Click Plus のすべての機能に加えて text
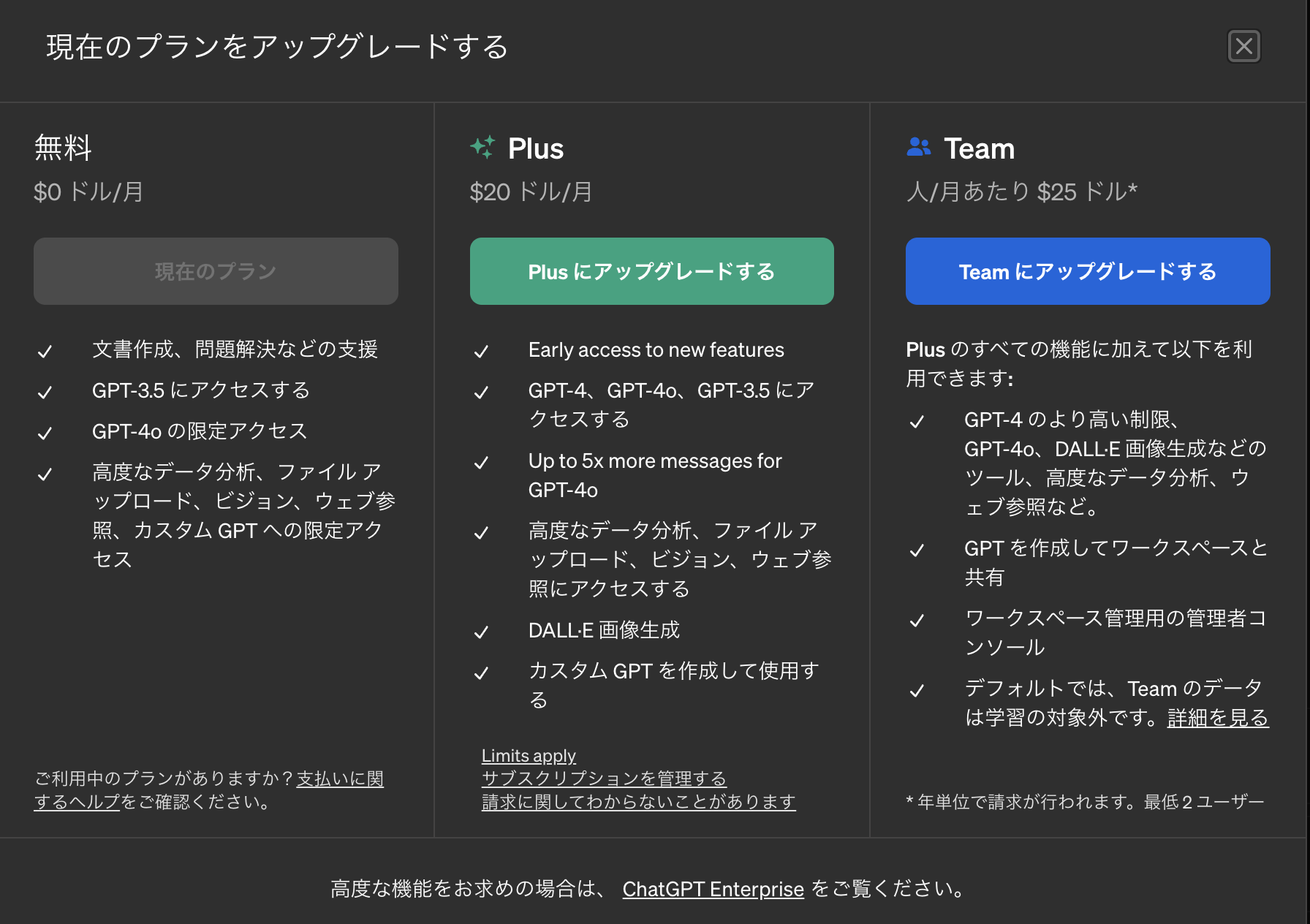Screen dimensions: 1310x924 (x=1079, y=364)
